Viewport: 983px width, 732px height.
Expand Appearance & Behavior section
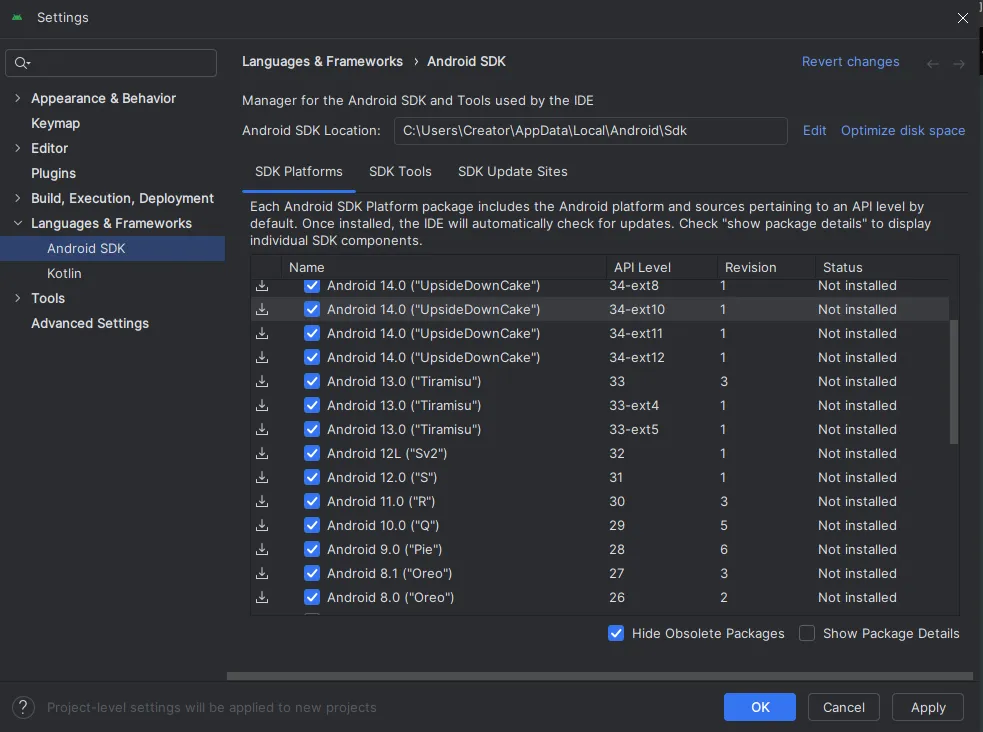pyautogui.click(x=18, y=98)
